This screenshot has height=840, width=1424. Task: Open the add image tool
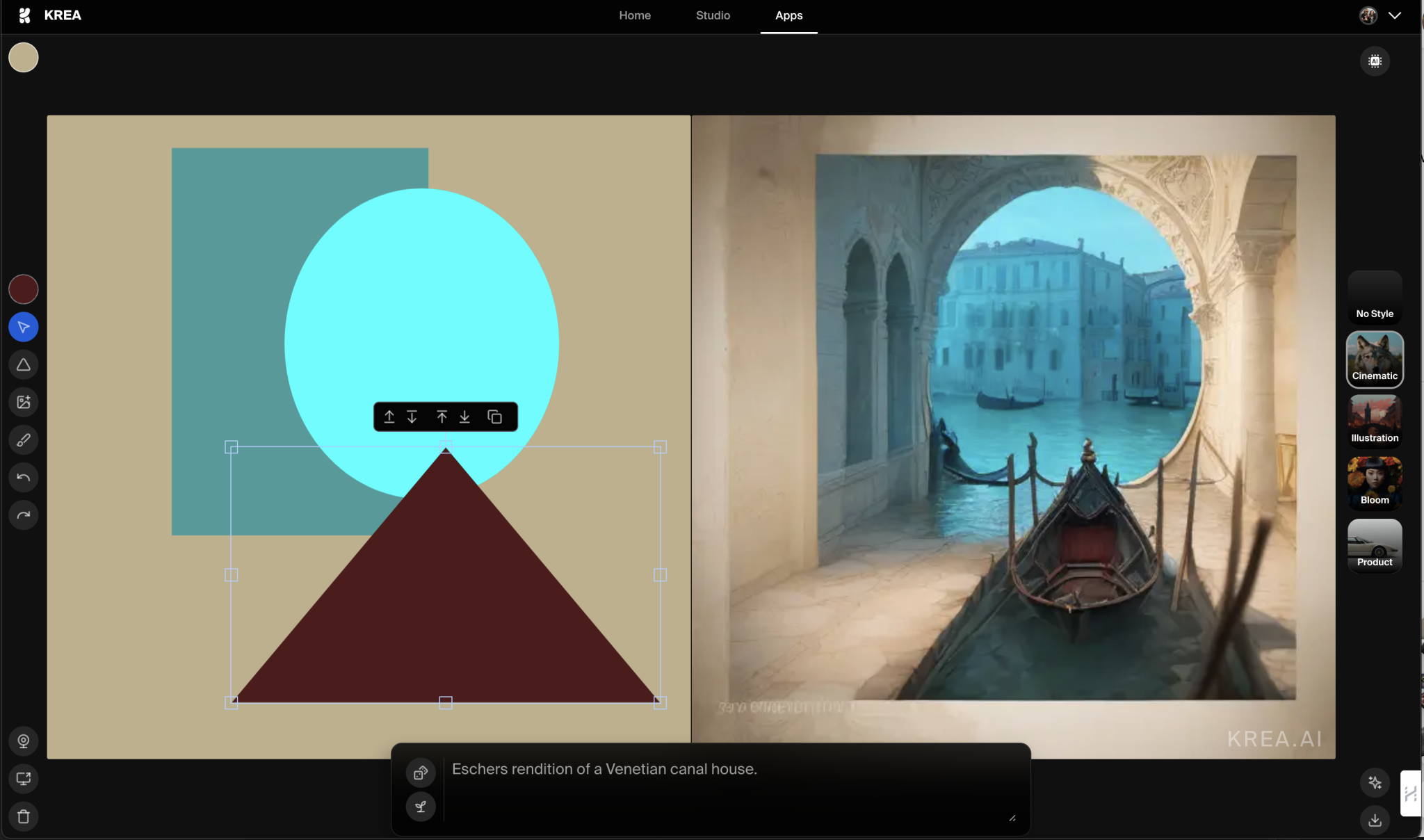(x=23, y=401)
